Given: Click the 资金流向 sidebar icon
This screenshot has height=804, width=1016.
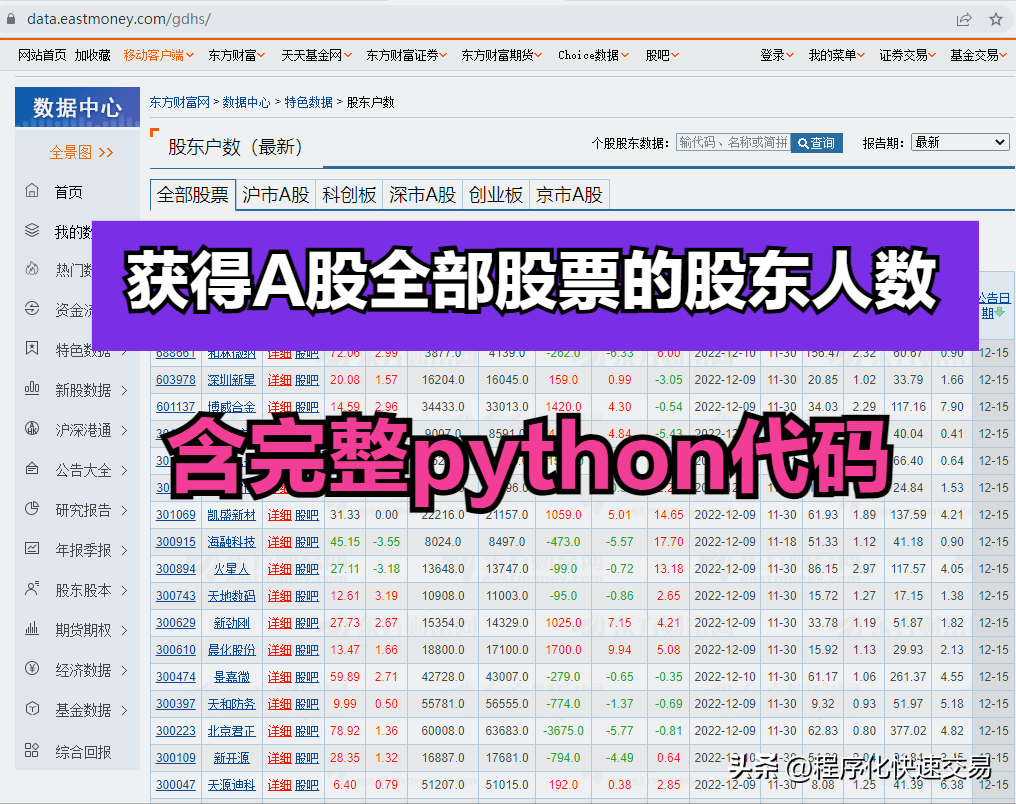Looking at the screenshot, I should pyautogui.click(x=32, y=308).
